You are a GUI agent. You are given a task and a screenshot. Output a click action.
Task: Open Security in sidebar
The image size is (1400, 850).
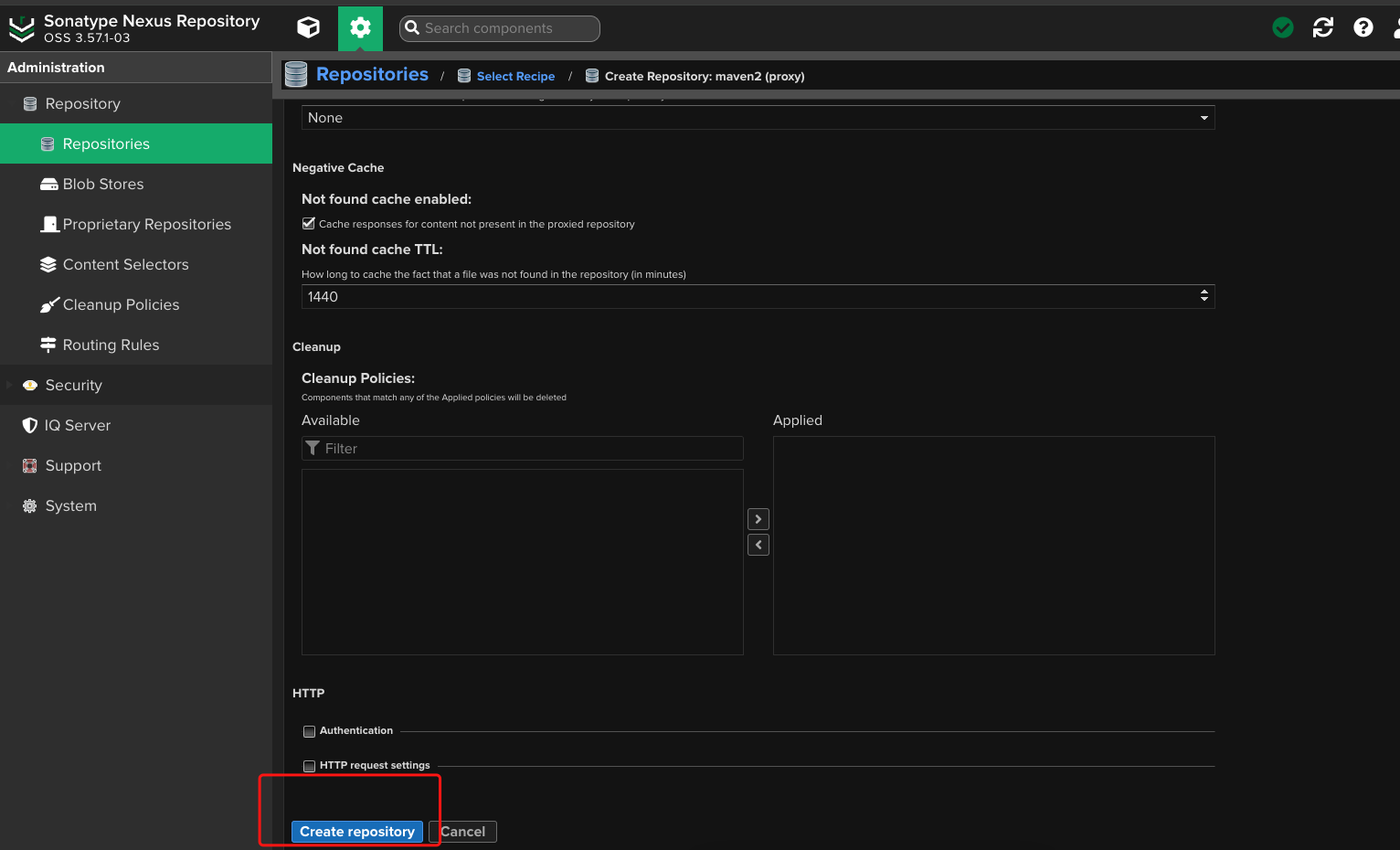(x=136, y=385)
